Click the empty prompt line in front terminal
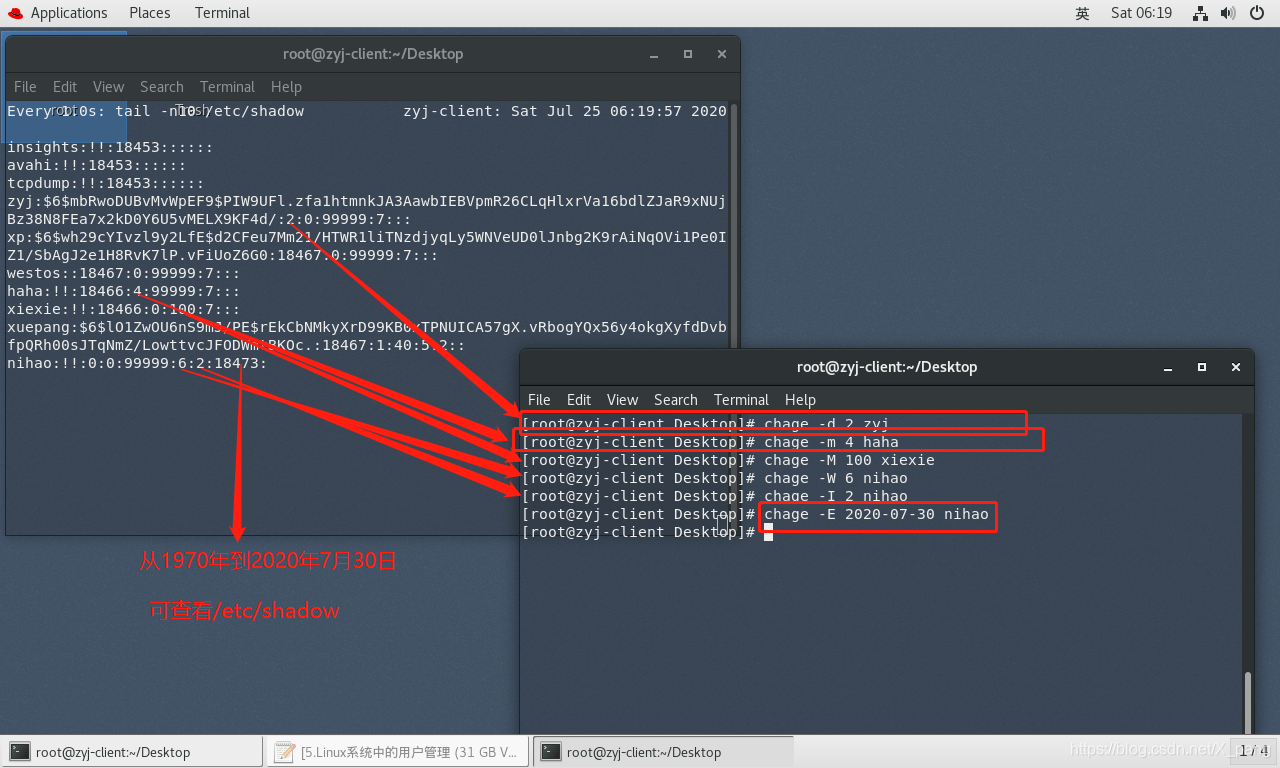The width and height of the screenshot is (1280, 768). 647,532
